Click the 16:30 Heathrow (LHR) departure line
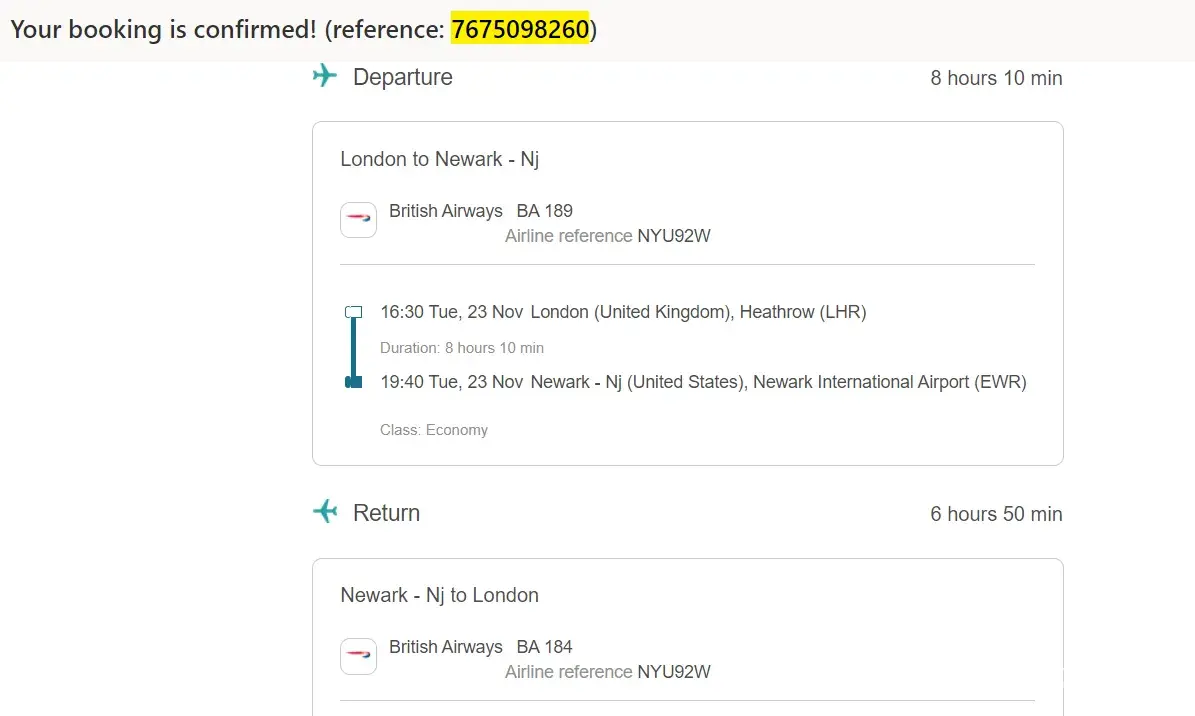Image resolution: width=1195 pixels, height=716 pixels. [622, 312]
